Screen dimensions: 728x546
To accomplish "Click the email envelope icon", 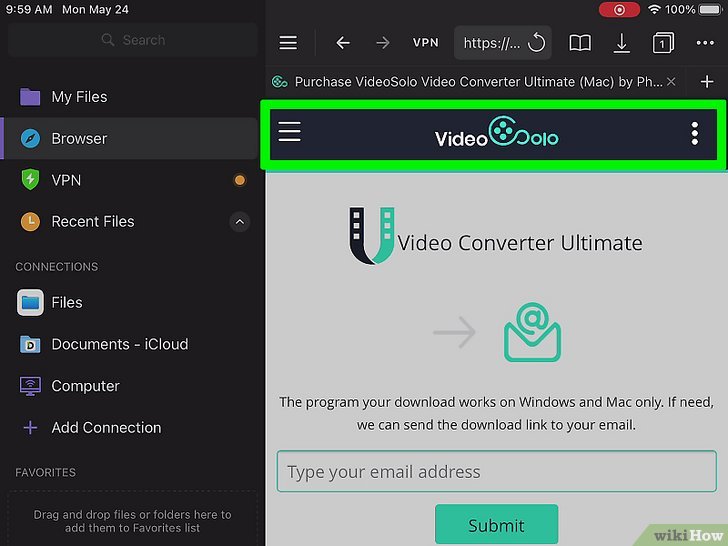I will [532, 332].
